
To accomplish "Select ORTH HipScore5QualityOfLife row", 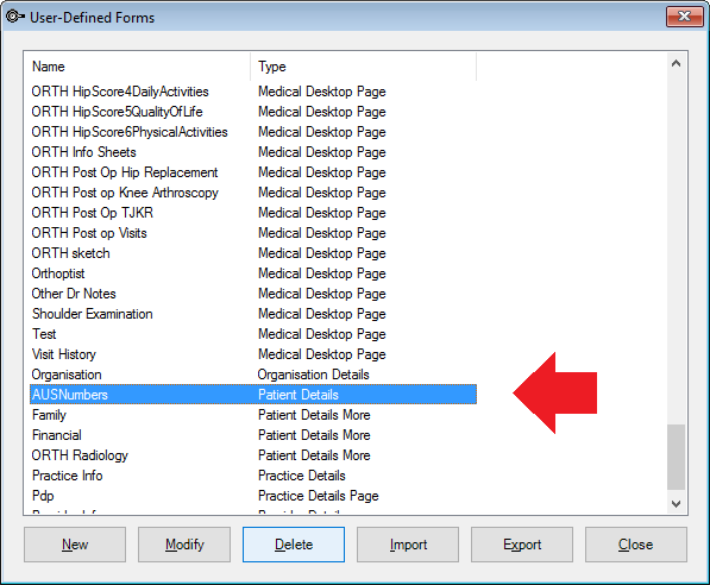I will [x=254, y=112].
